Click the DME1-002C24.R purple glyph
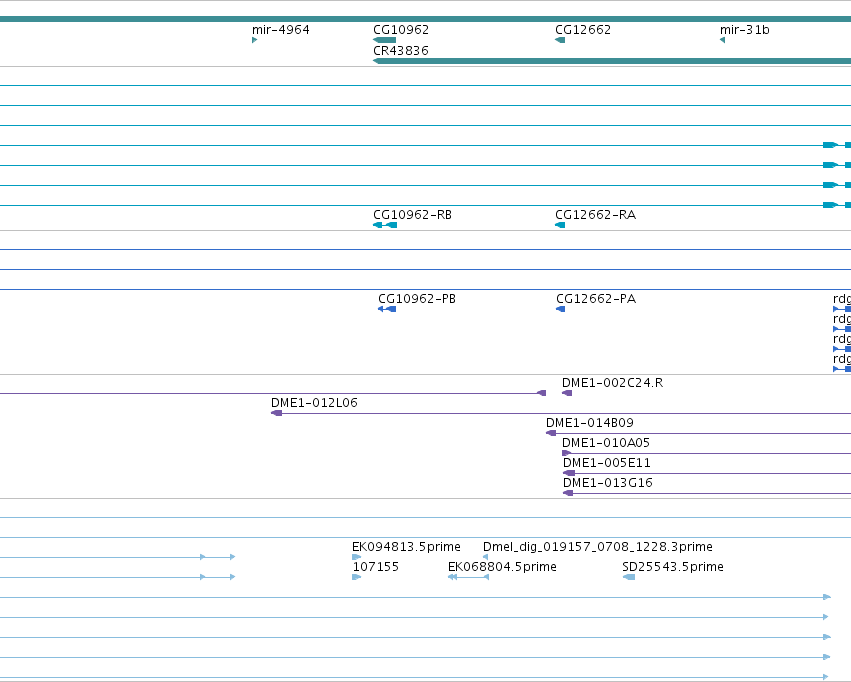 [567, 393]
